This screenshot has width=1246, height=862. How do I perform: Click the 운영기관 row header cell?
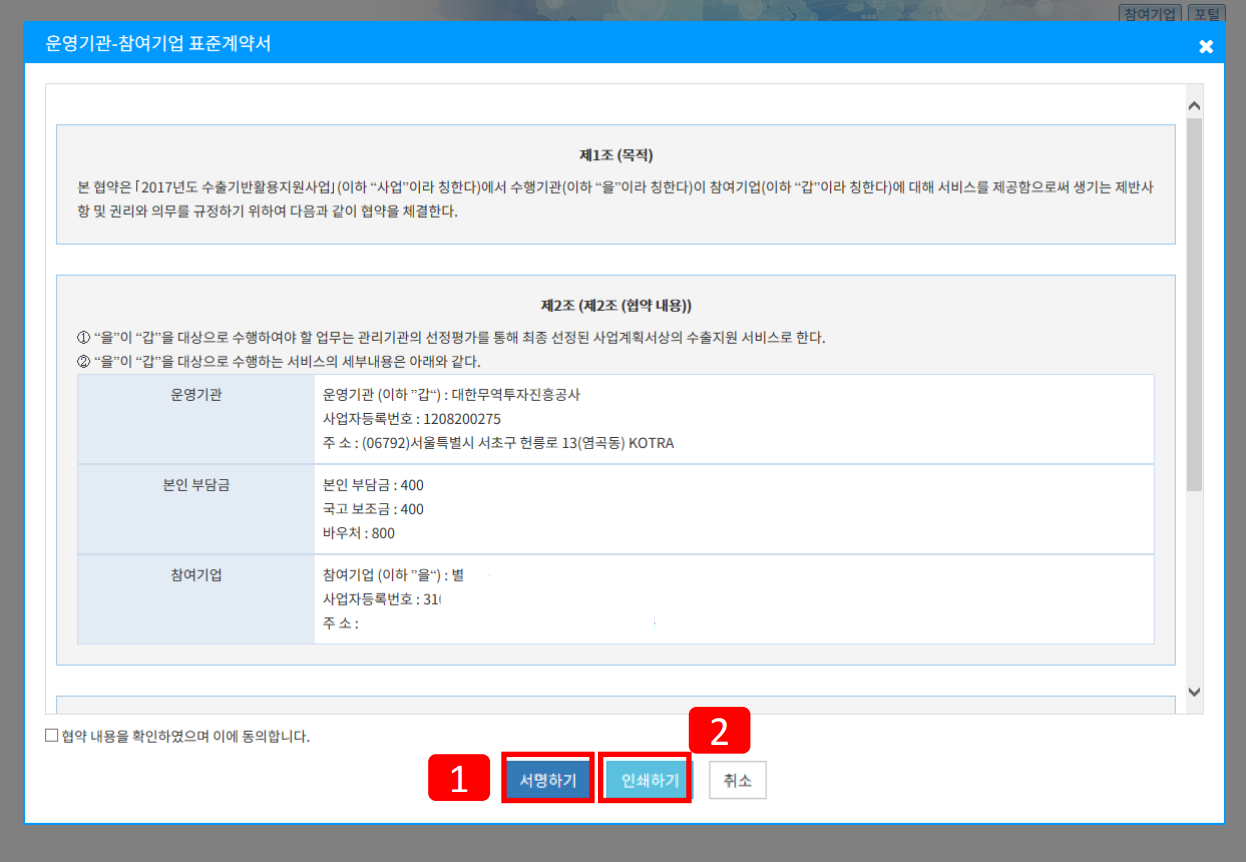point(196,419)
